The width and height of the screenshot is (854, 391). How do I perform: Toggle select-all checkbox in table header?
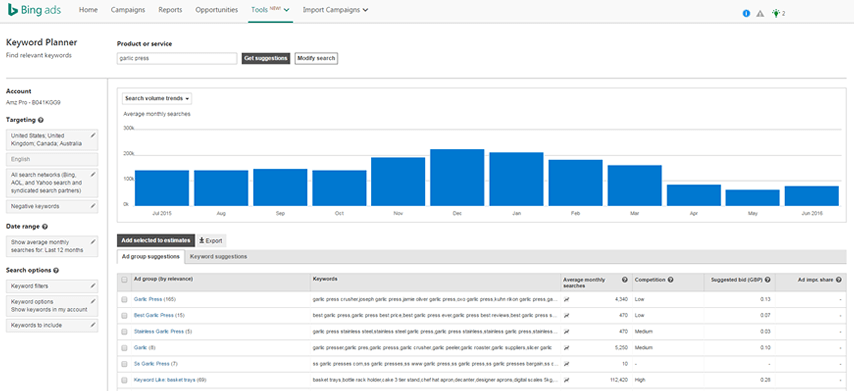click(x=125, y=279)
